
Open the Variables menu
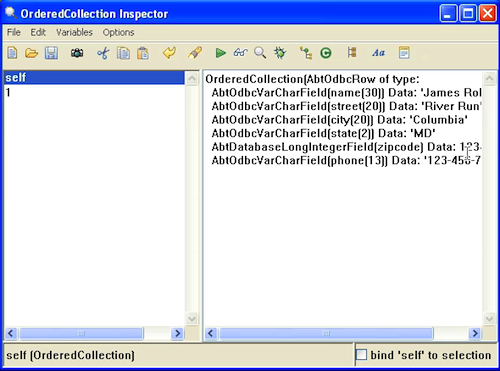pos(74,32)
